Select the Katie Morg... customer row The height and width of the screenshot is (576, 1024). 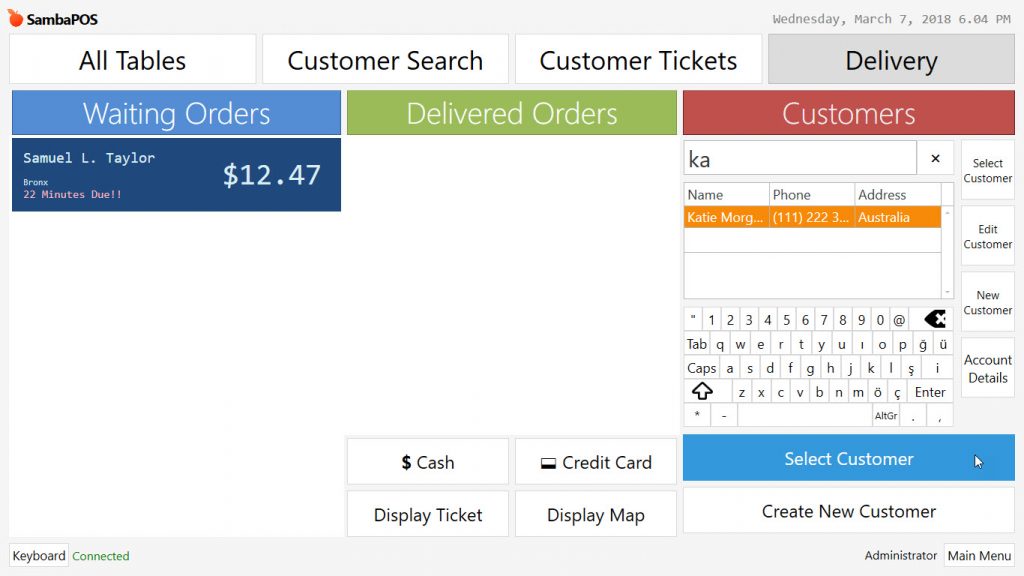point(812,217)
